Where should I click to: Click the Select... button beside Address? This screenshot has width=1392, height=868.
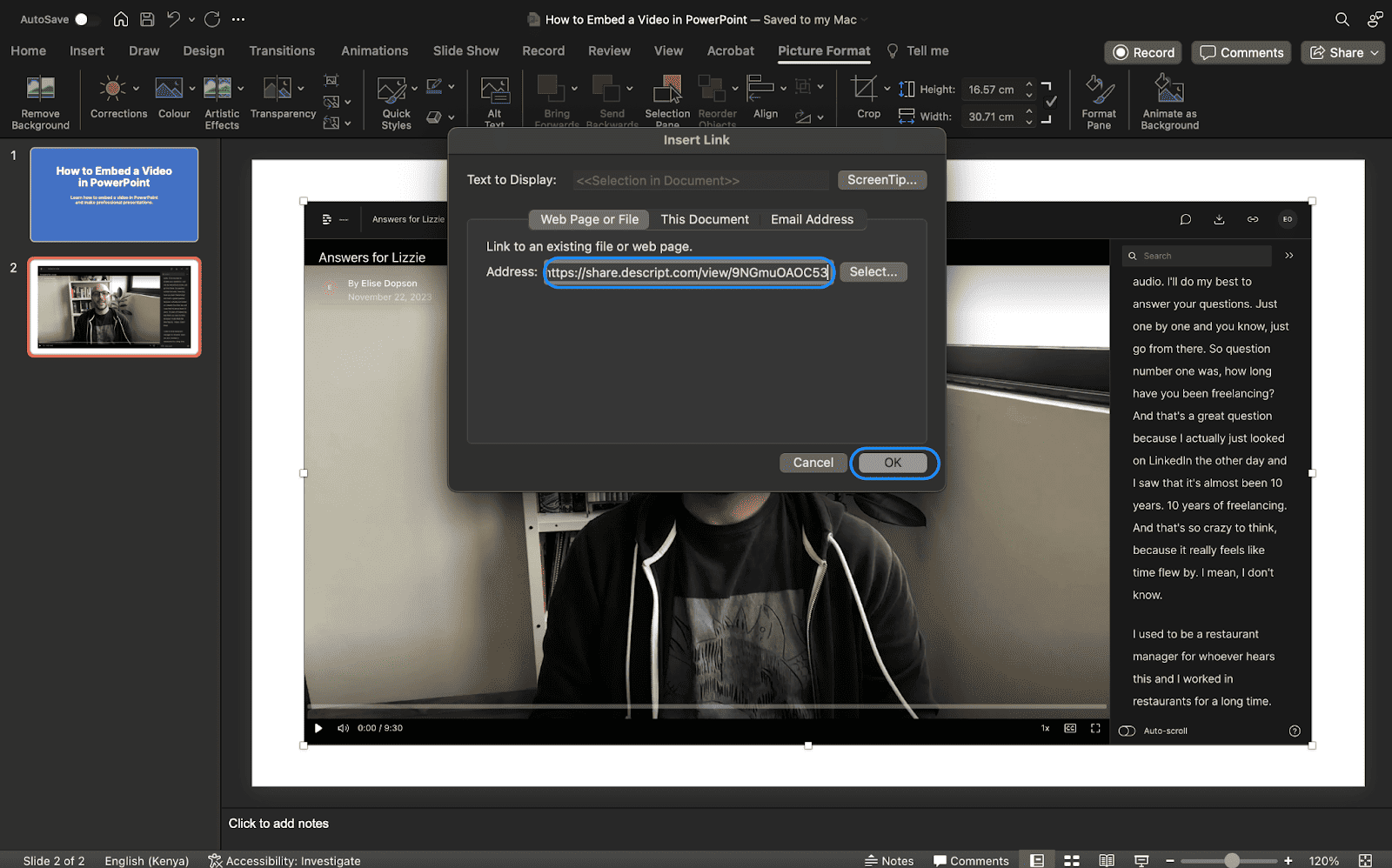tap(873, 272)
